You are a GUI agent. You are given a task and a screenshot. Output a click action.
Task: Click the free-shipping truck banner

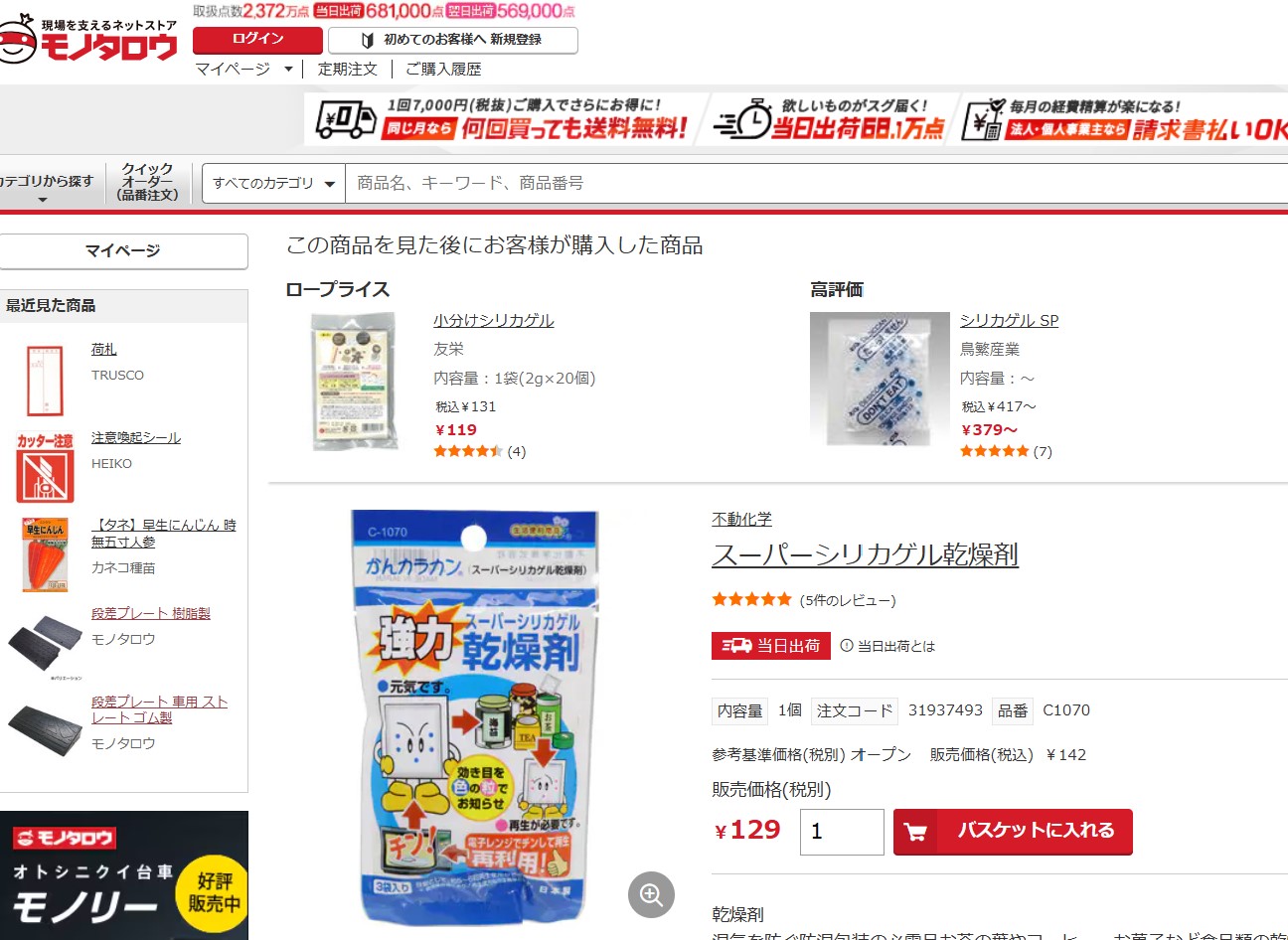click(x=506, y=118)
